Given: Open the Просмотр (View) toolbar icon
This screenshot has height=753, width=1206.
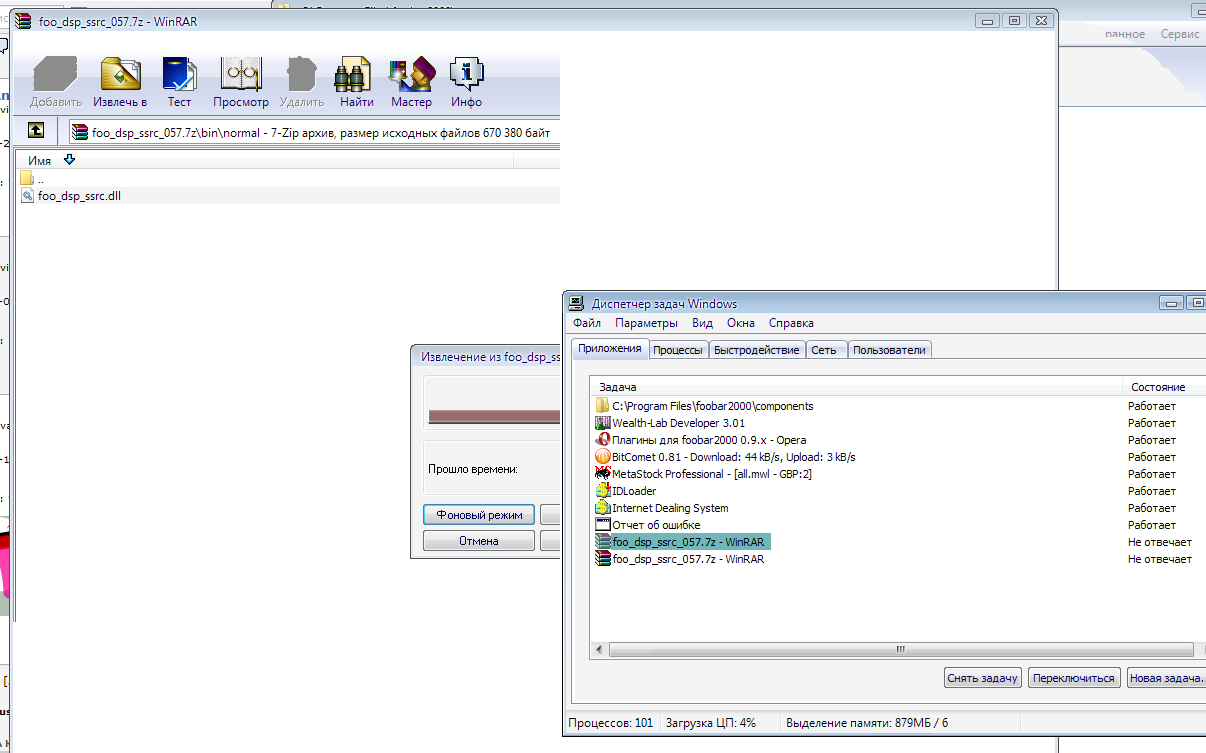Looking at the screenshot, I should tap(241, 74).
